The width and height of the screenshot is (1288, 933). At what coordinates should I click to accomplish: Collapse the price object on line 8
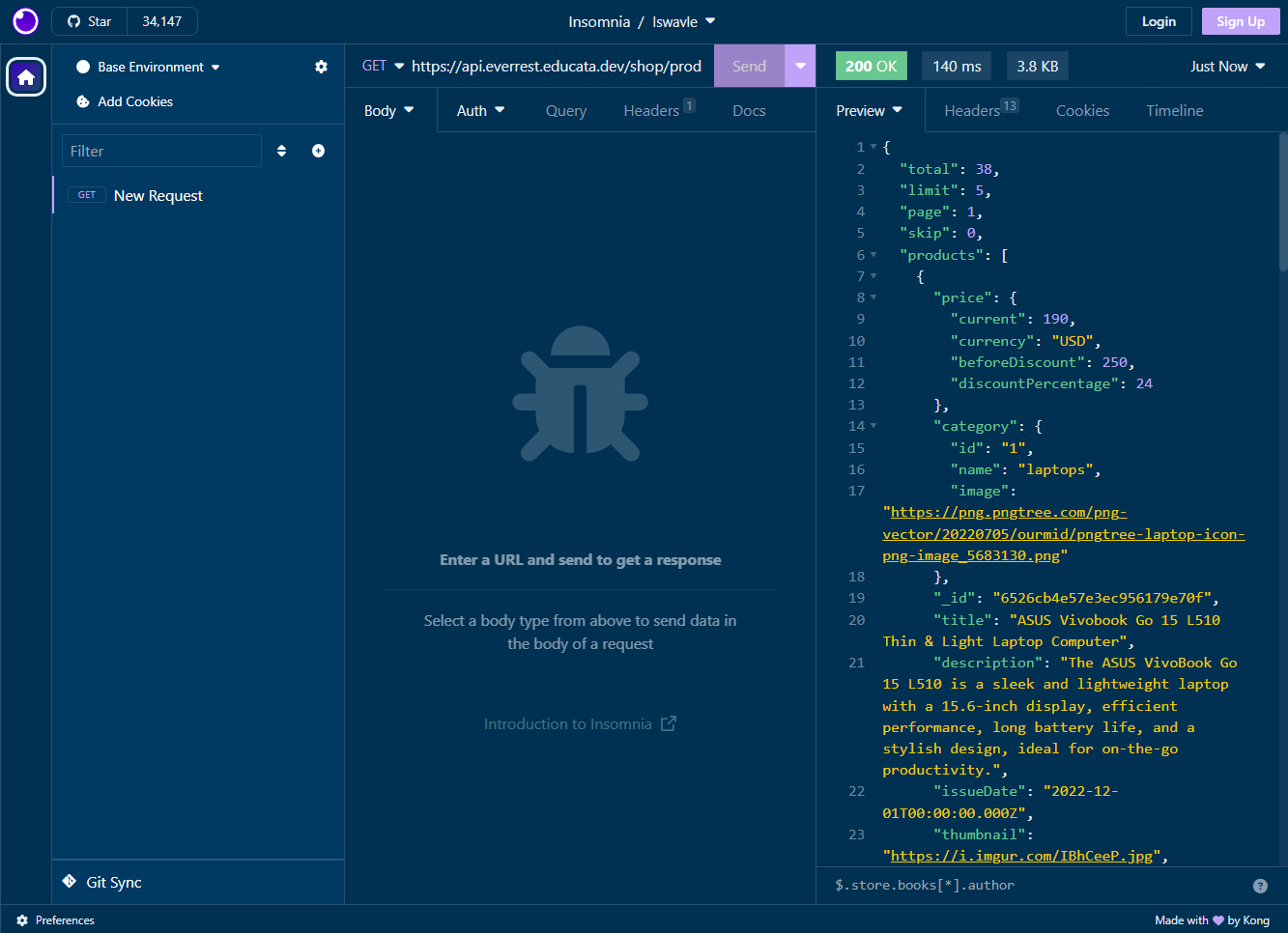click(873, 297)
